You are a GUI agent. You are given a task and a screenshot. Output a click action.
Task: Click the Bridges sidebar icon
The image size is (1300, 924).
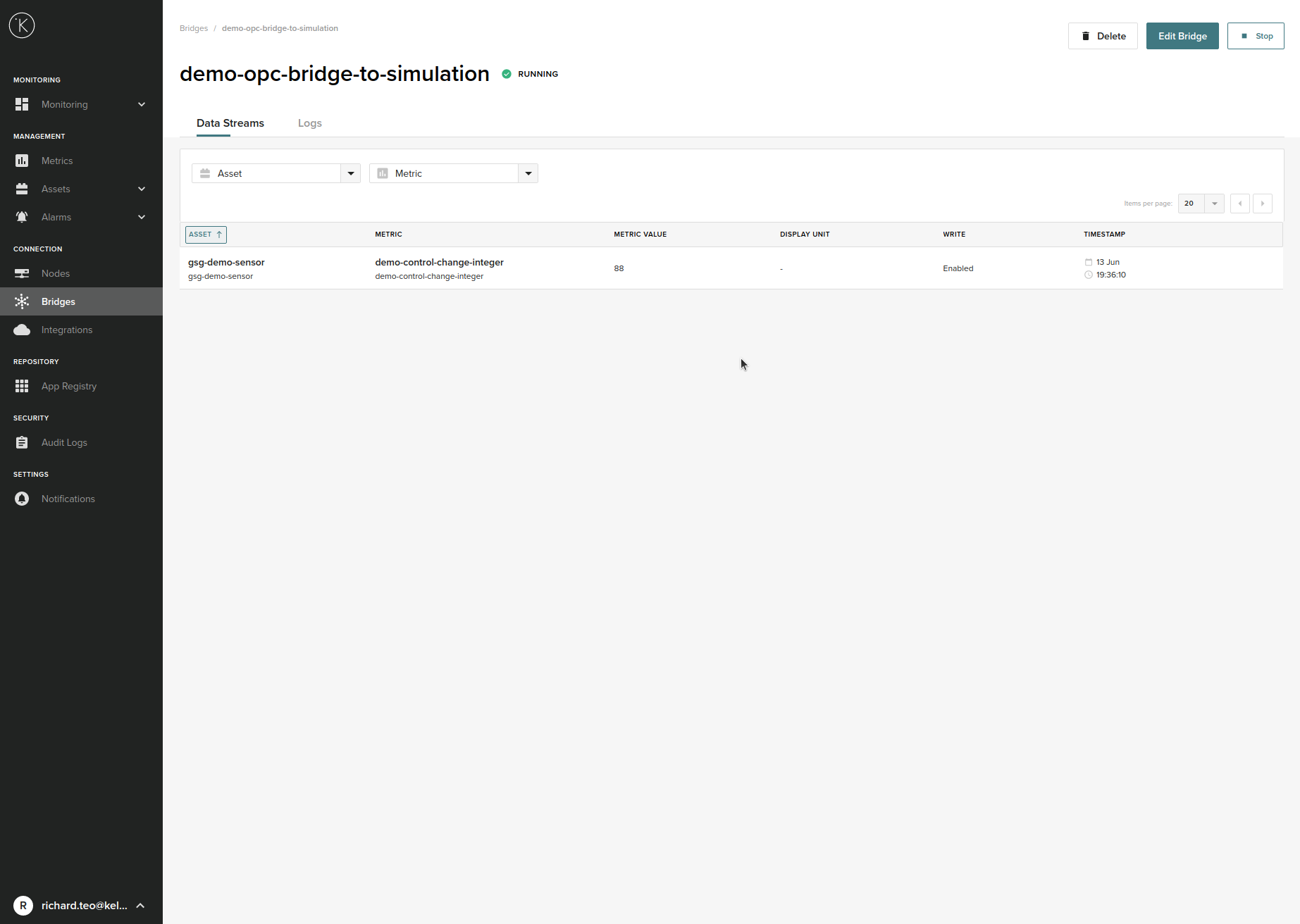coord(22,301)
